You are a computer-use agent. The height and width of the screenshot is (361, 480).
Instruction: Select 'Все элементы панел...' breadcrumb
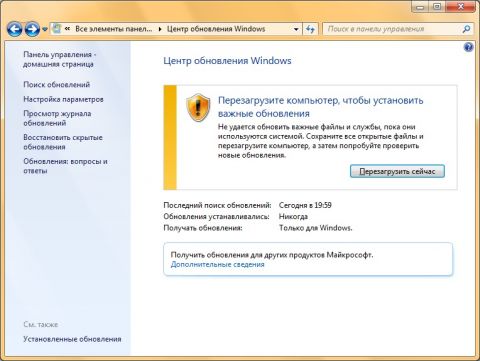113,29
